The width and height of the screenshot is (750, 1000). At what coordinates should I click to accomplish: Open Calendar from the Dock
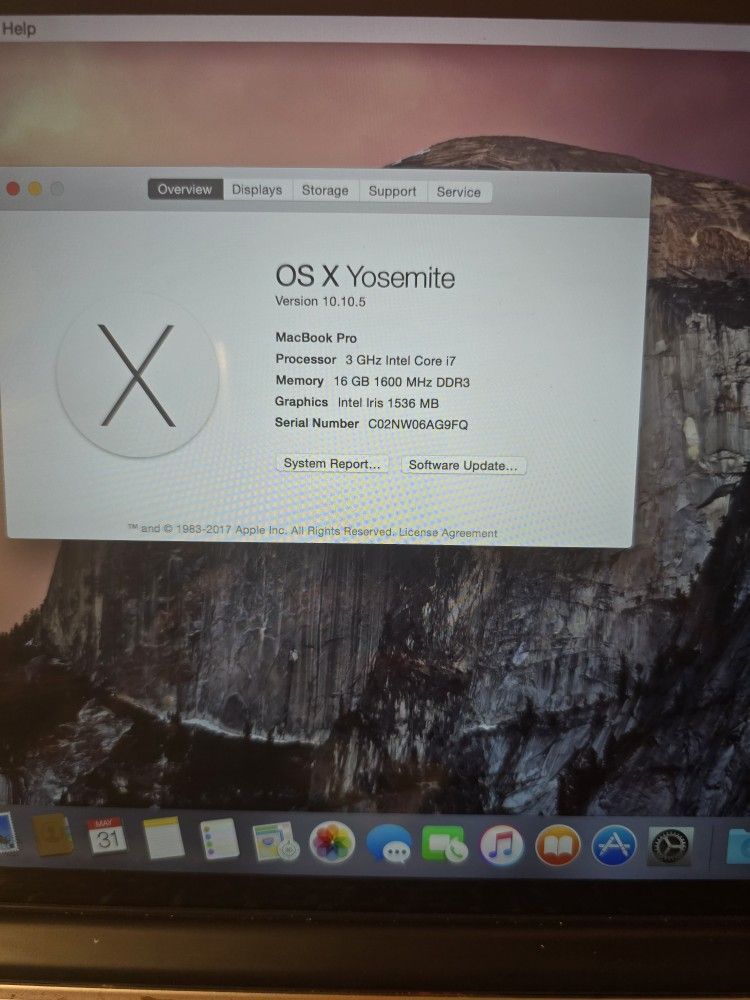[107, 837]
